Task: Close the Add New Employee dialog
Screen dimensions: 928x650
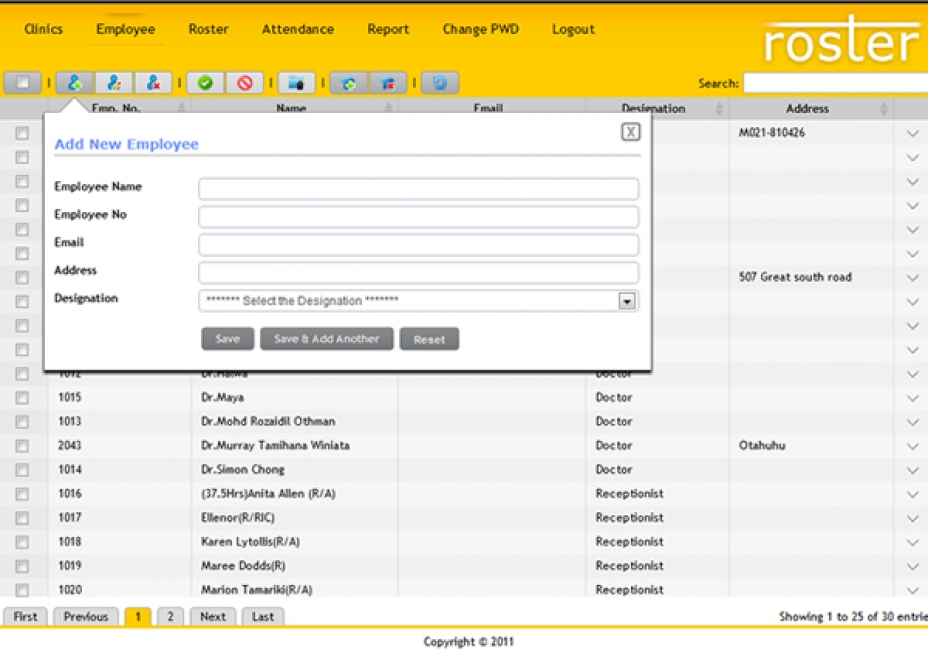Action: tap(631, 131)
